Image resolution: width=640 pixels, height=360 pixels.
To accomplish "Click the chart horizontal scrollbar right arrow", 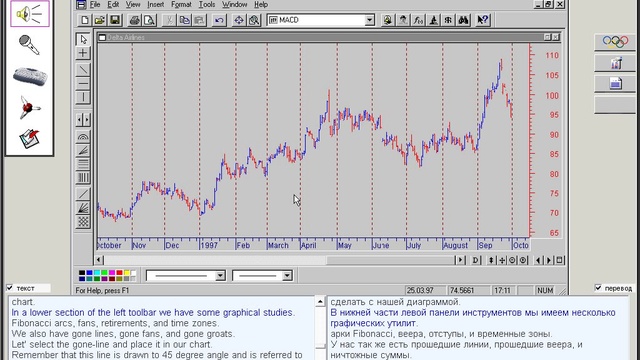I will pos(460,260).
